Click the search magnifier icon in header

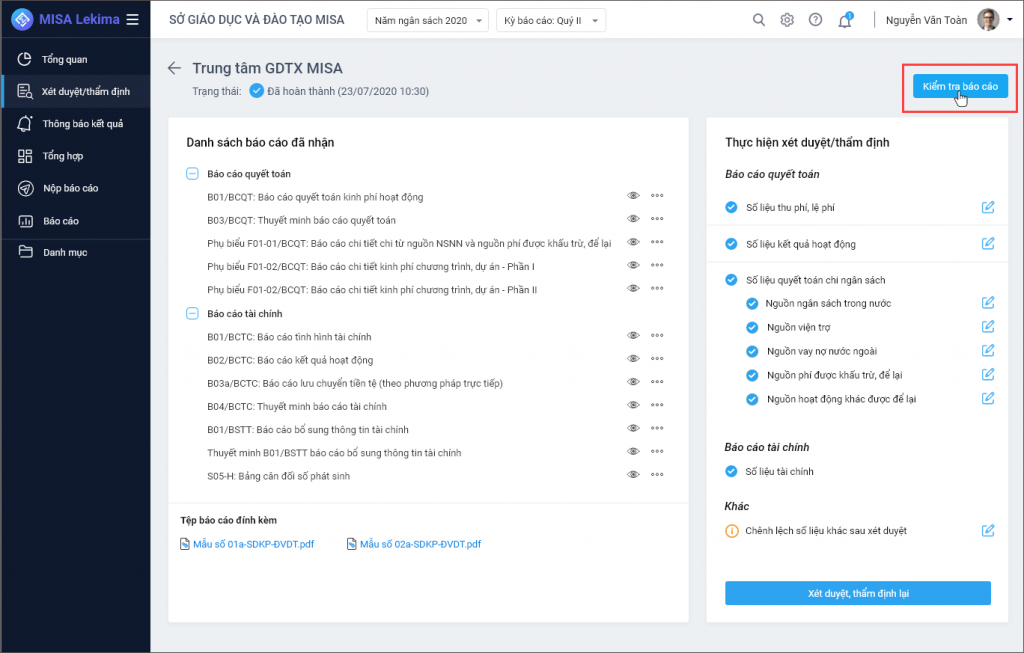pos(759,20)
